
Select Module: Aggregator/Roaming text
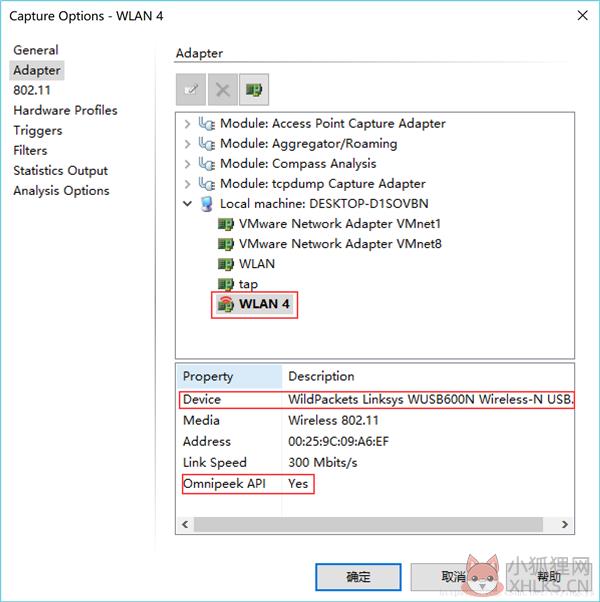coord(309,144)
